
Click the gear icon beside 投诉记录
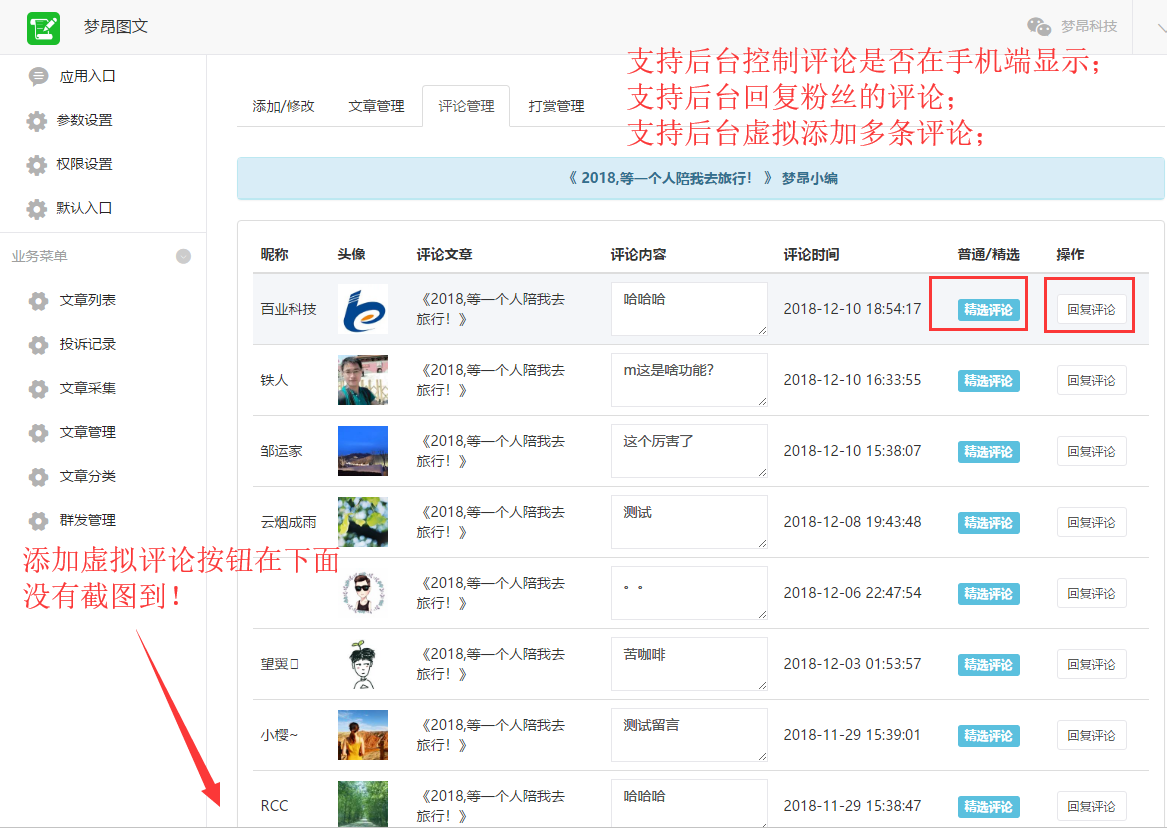tap(38, 345)
